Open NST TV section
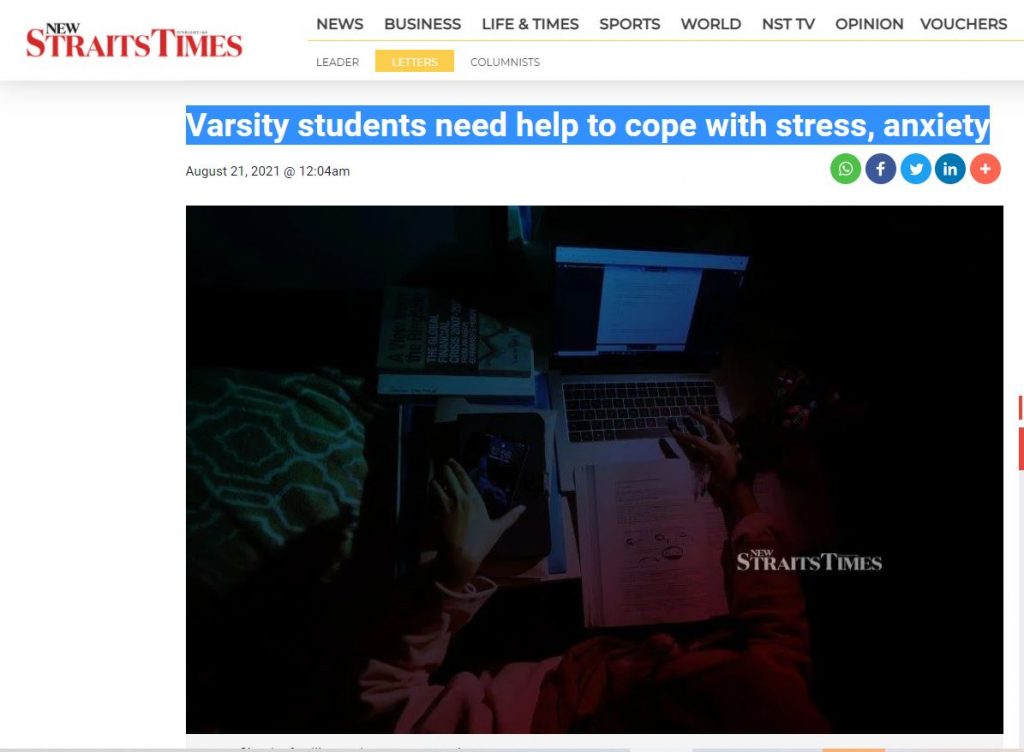Viewport: 1024px width, 752px height. tap(788, 24)
